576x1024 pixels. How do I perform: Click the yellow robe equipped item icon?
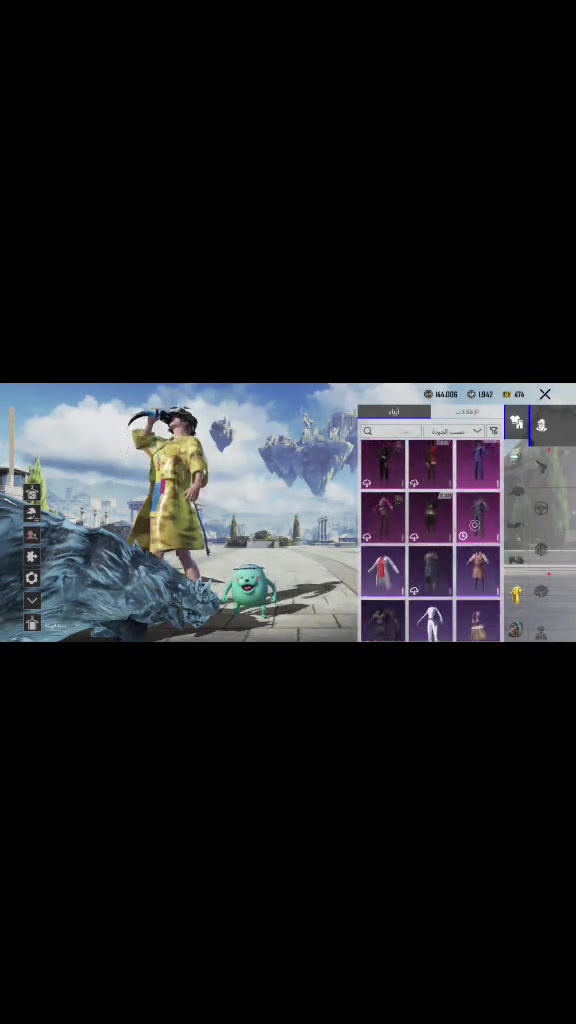[516, 594]
